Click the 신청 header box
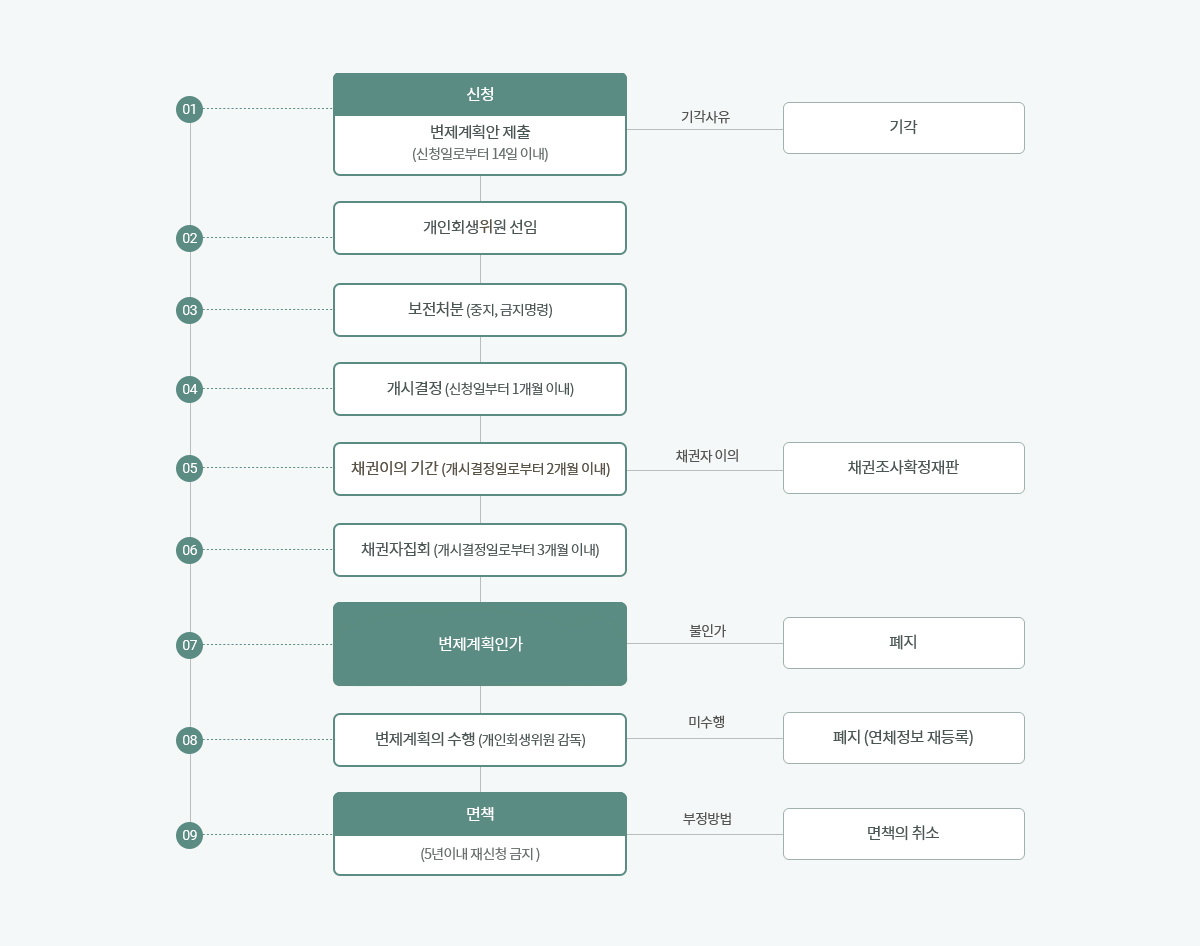This screenshot has height=946, width=1200. (x=480, y=95)
